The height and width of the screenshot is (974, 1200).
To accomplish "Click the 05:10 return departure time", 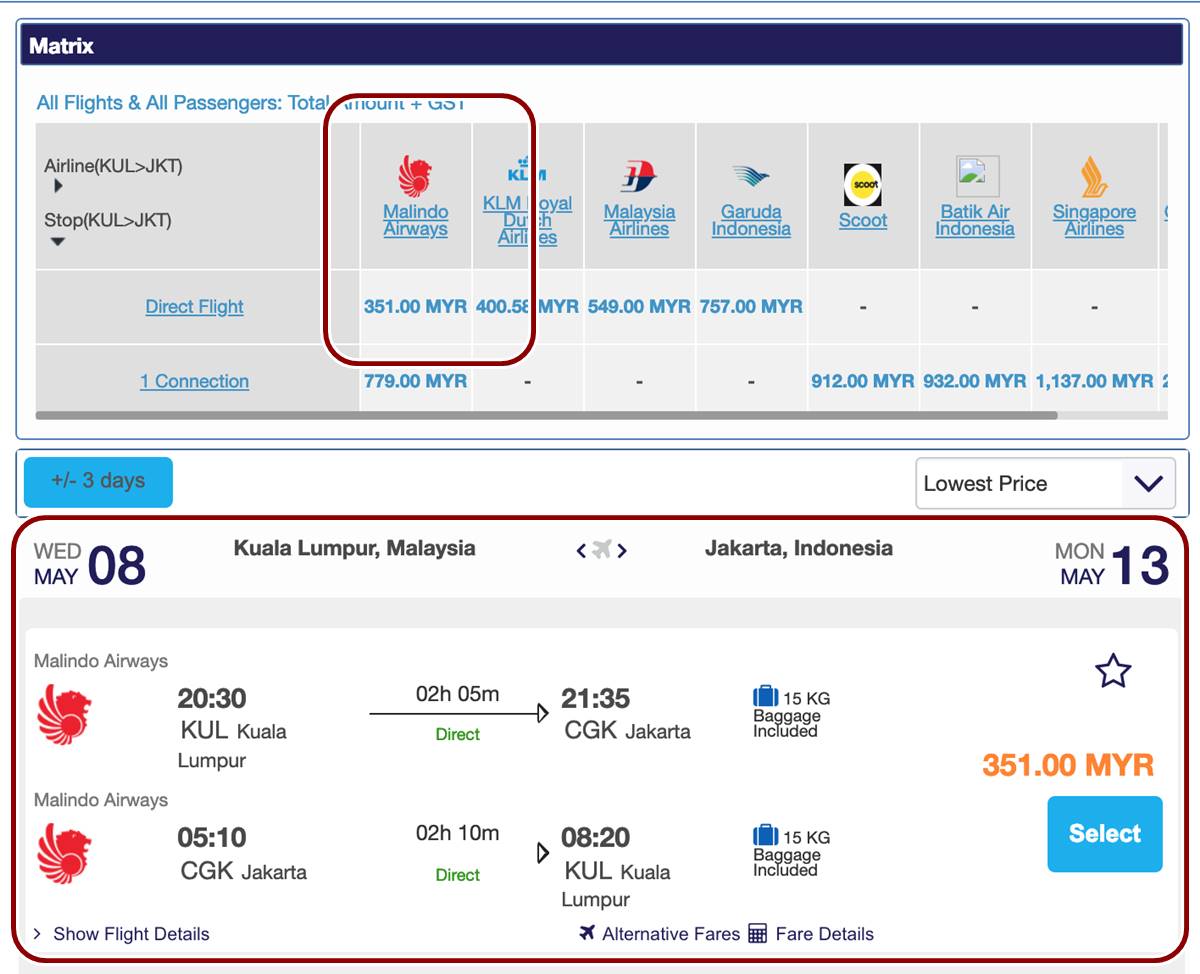I will click(212, 837).
